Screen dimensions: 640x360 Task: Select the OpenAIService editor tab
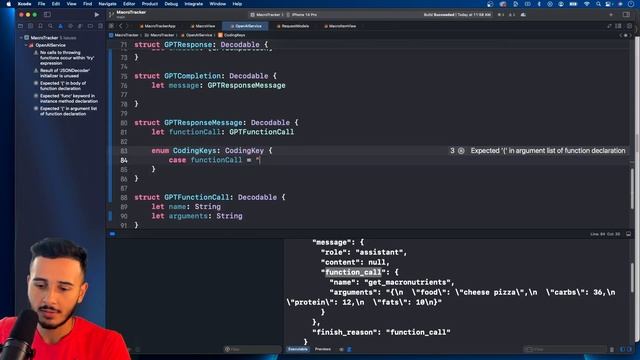246,26
